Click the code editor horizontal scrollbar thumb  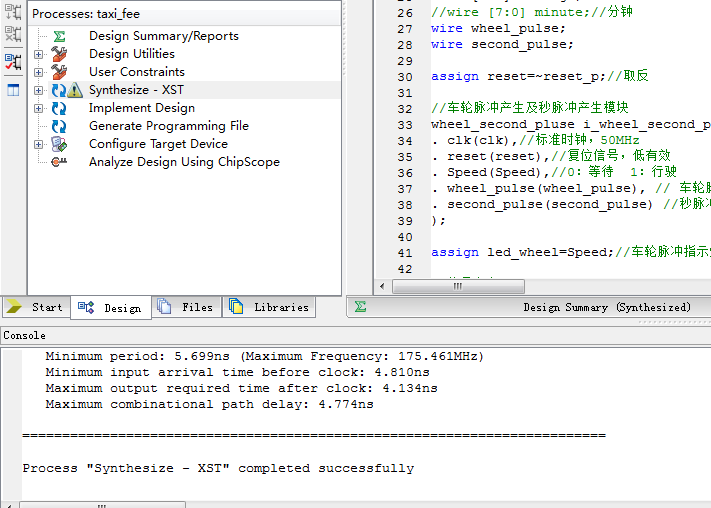(x=457, y=286)
